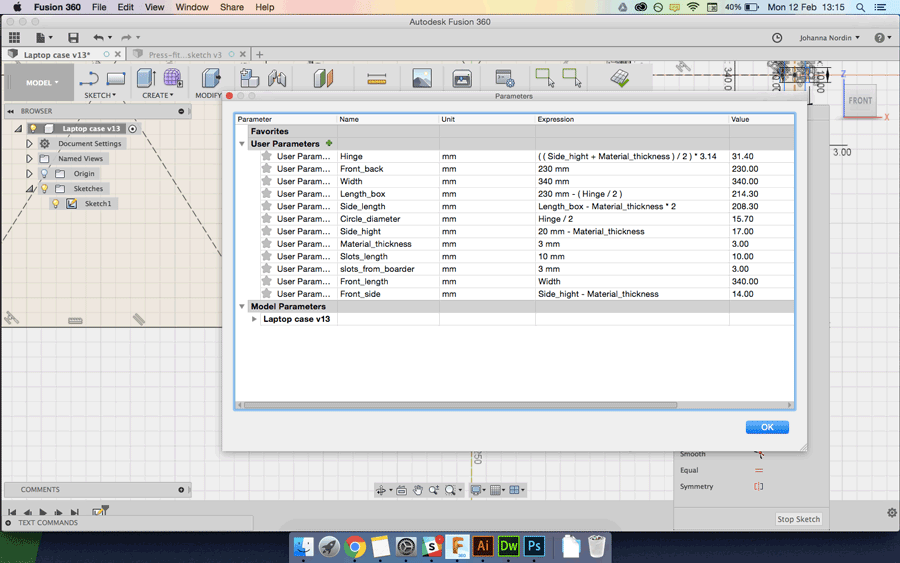Switch to Laptop case v13 tab
This screenshot has width=900, height=563.
57,55
